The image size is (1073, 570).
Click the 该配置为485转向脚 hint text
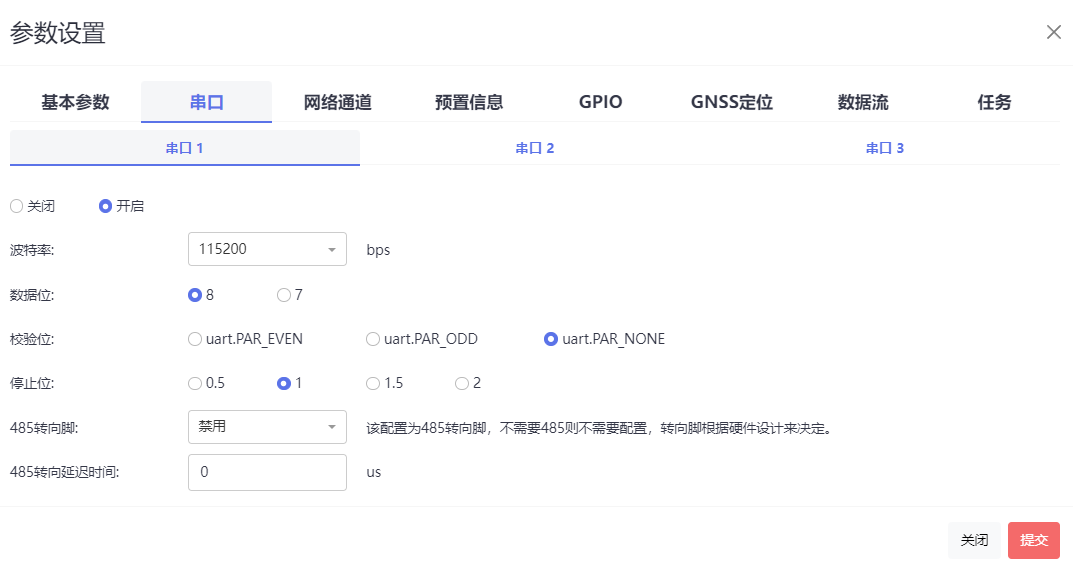[x=599, y=428]
